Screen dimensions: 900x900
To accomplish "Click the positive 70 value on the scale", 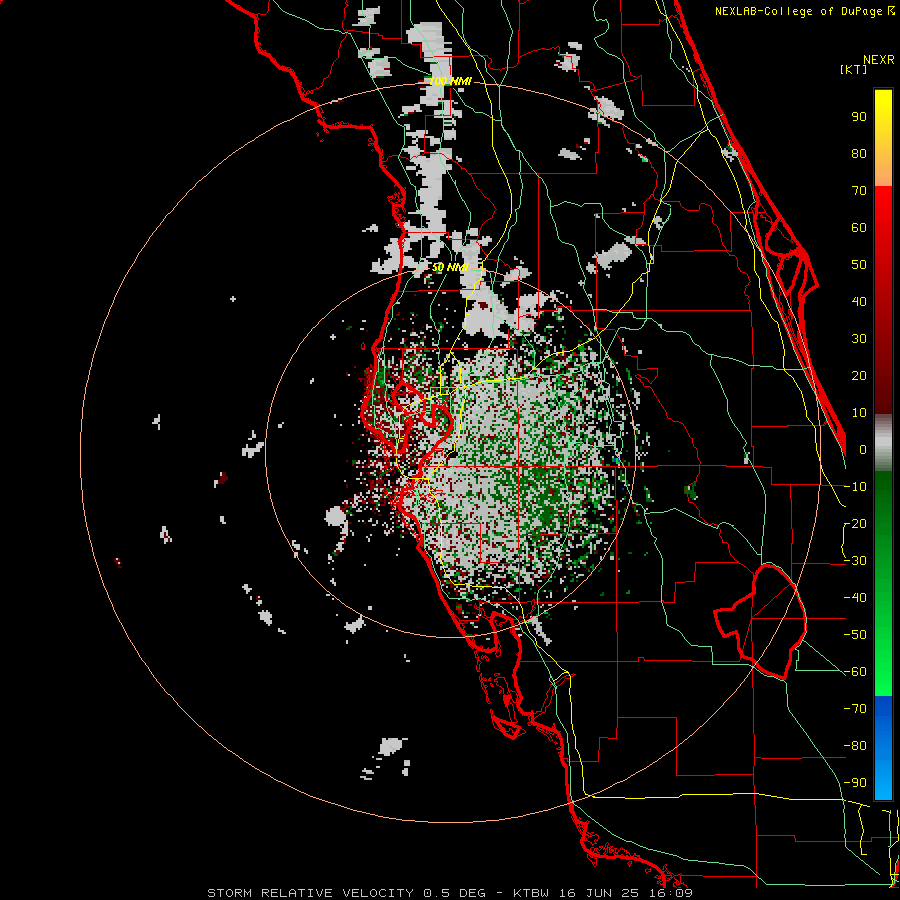I will [x=859, y=190].
